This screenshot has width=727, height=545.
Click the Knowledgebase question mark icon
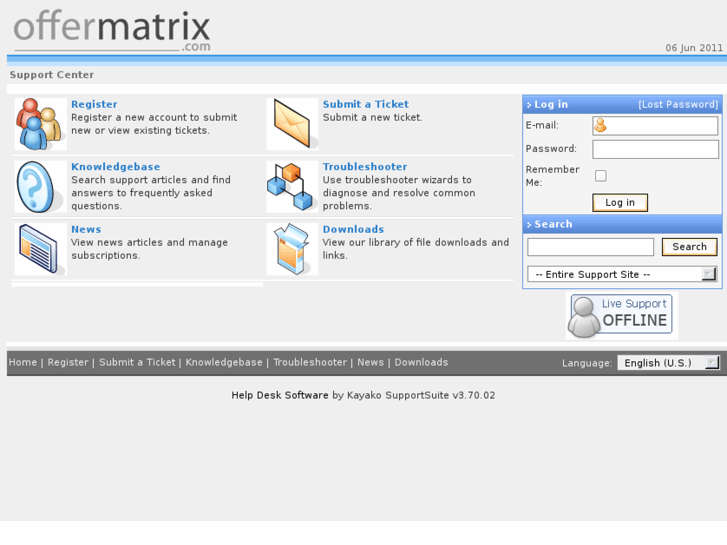point(40,186)
